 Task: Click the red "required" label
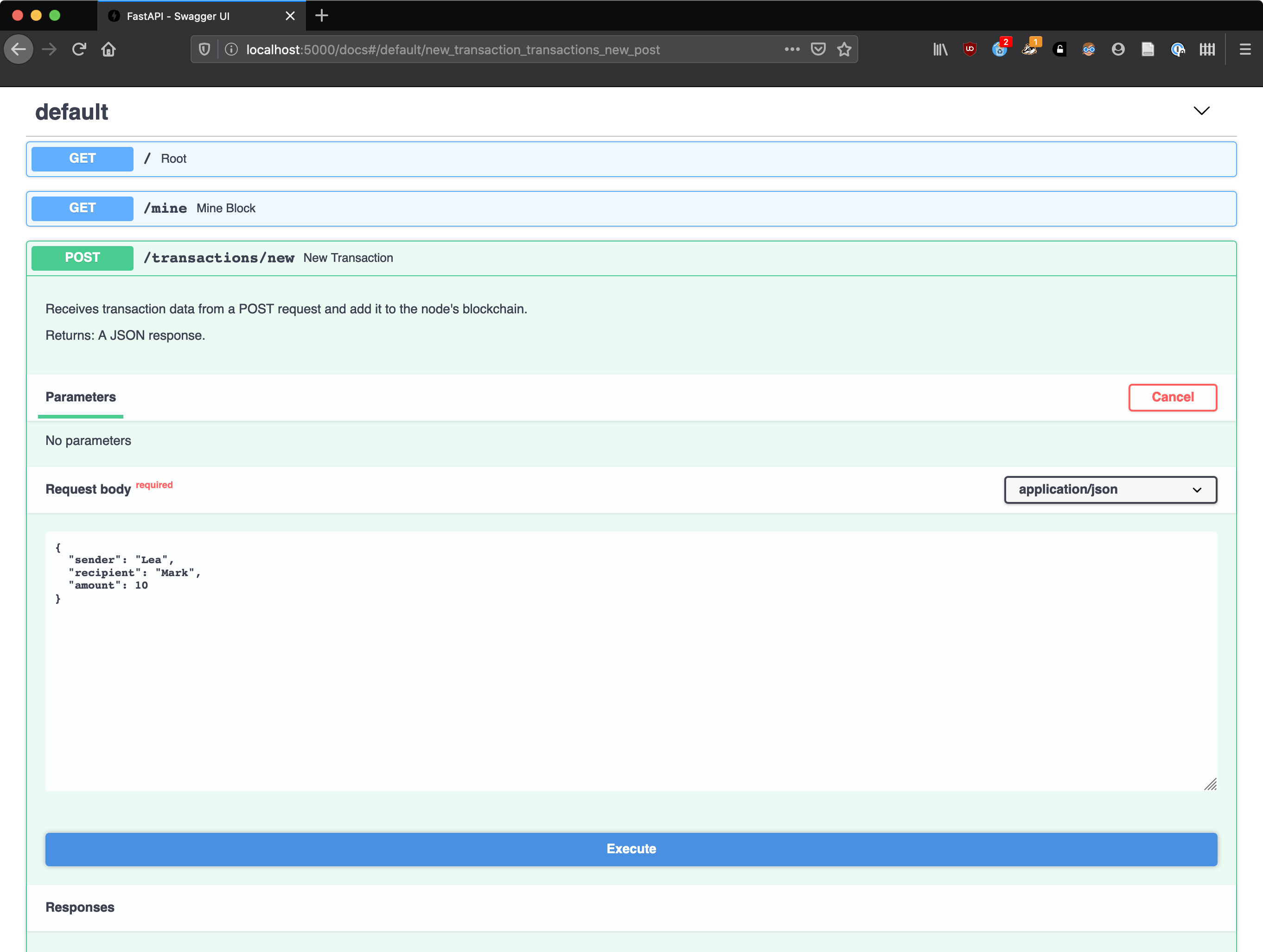(154, 485)
